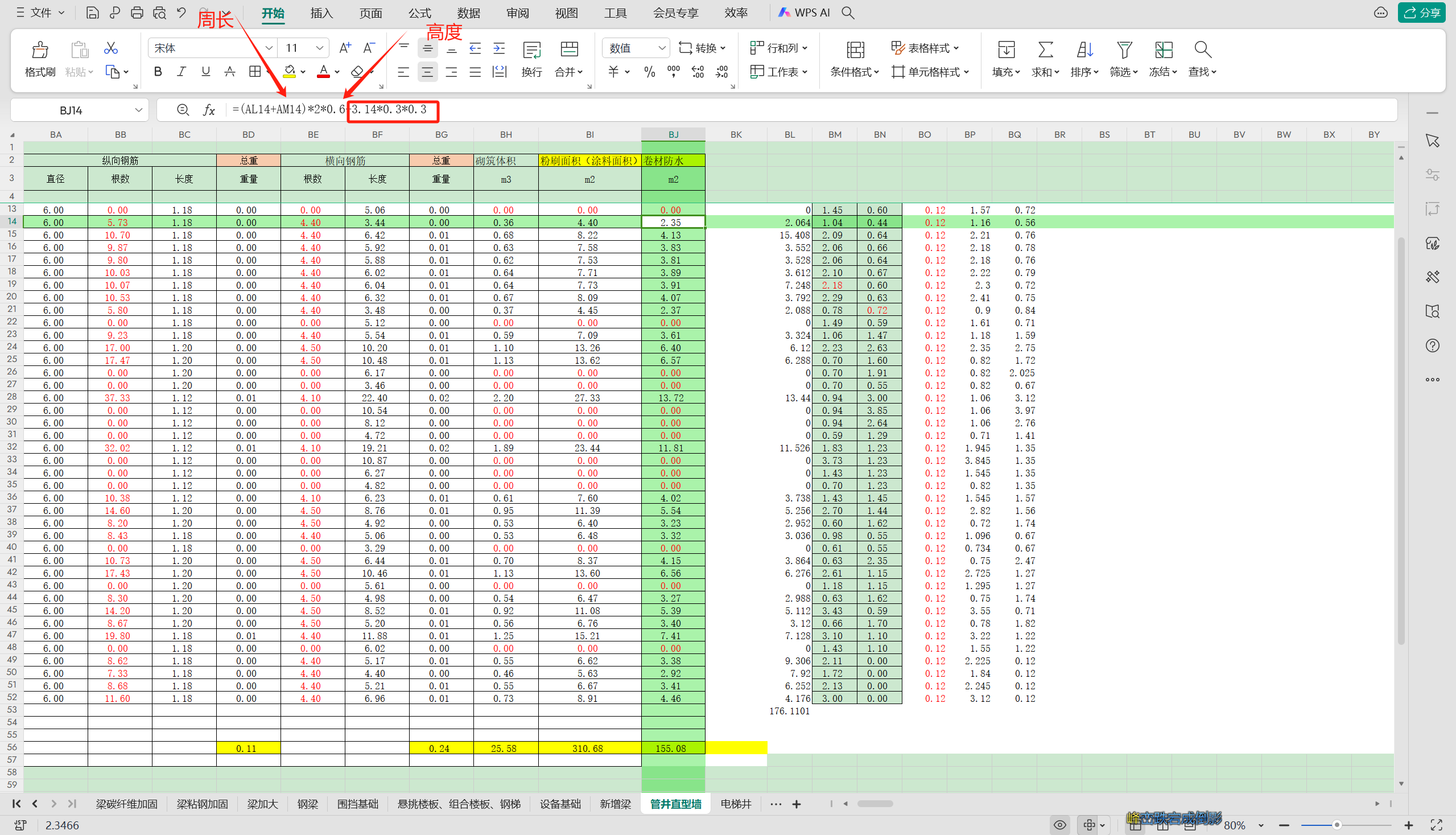1456x835 pixels.
Task: Click the WPS AI button
Action: (x=803, y=13)
